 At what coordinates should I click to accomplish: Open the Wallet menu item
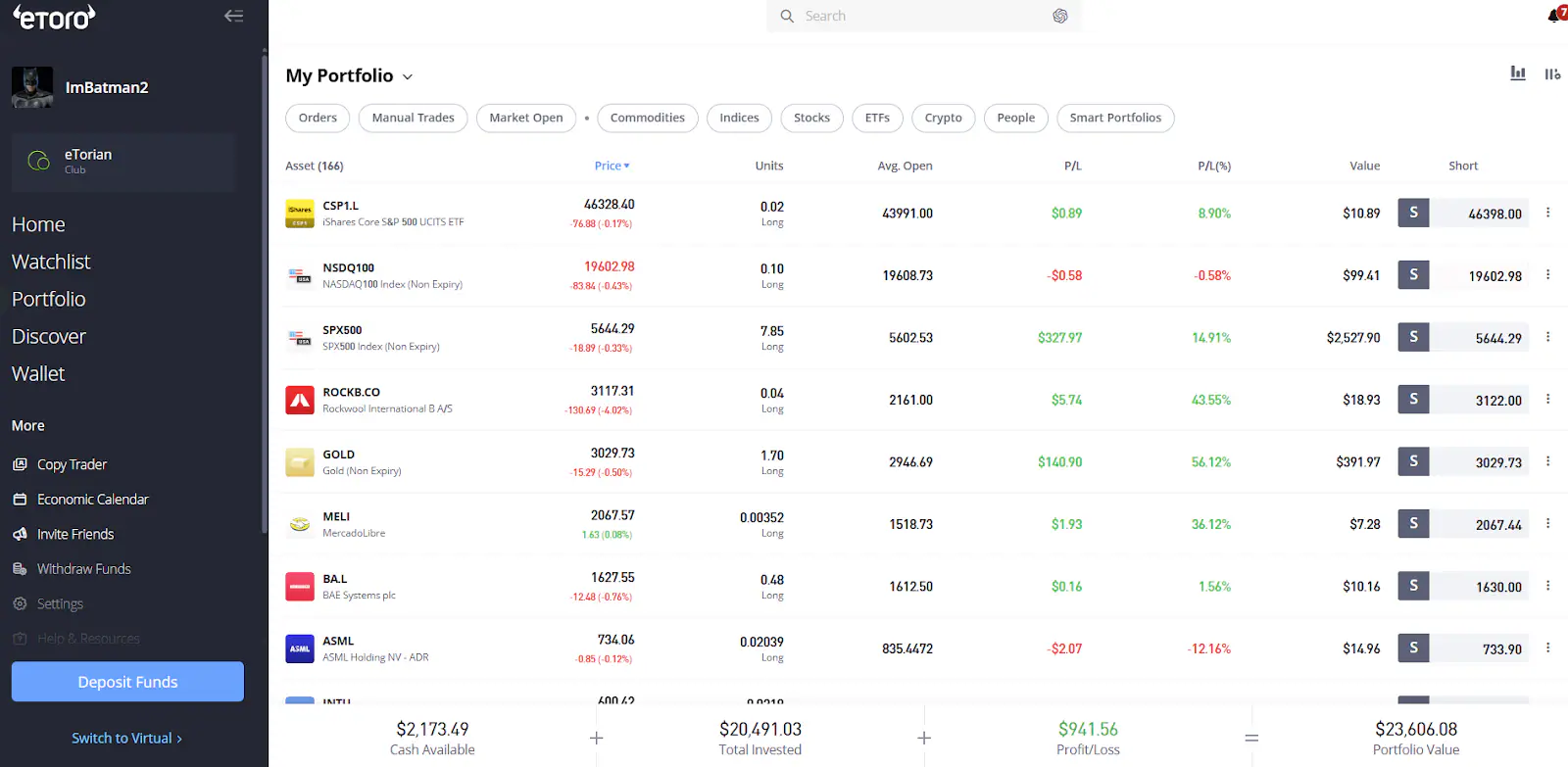[x=38, y=373]
